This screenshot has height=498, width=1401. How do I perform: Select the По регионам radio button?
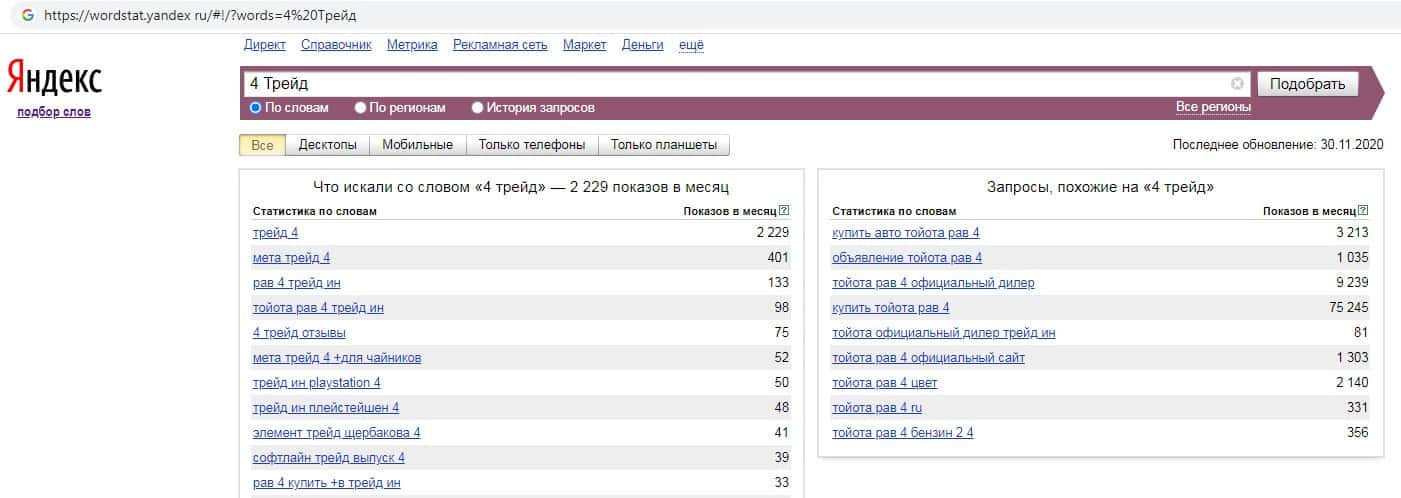click(361, 108)
